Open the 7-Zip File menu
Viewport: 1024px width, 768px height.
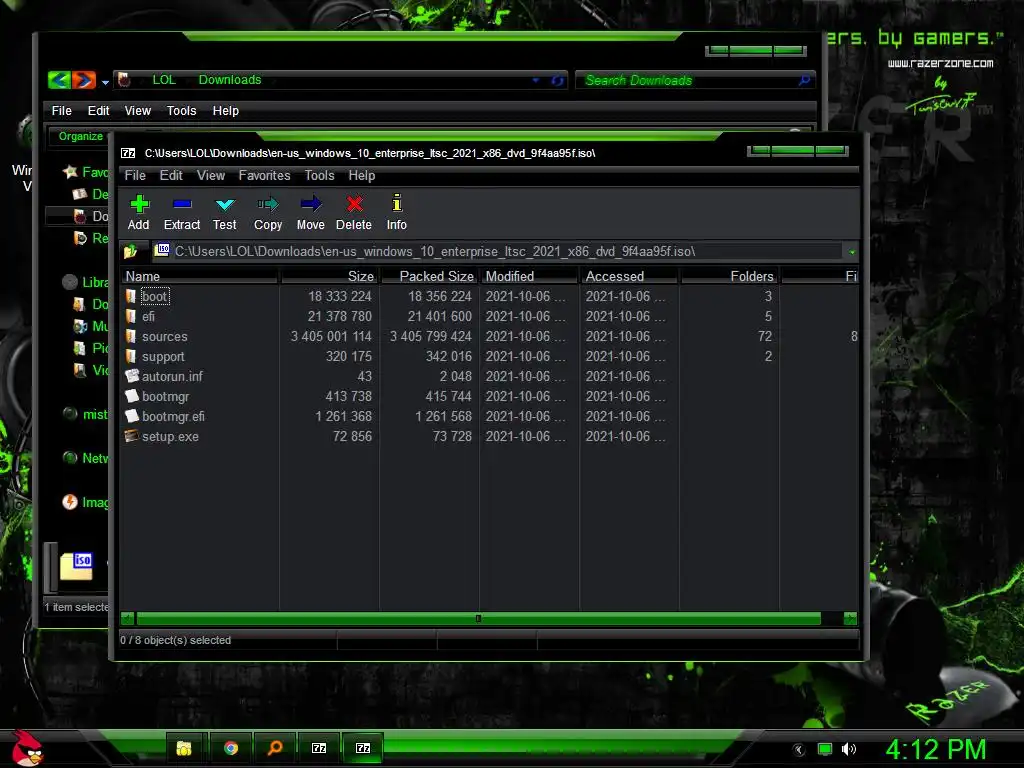click(x=135, y=176)
